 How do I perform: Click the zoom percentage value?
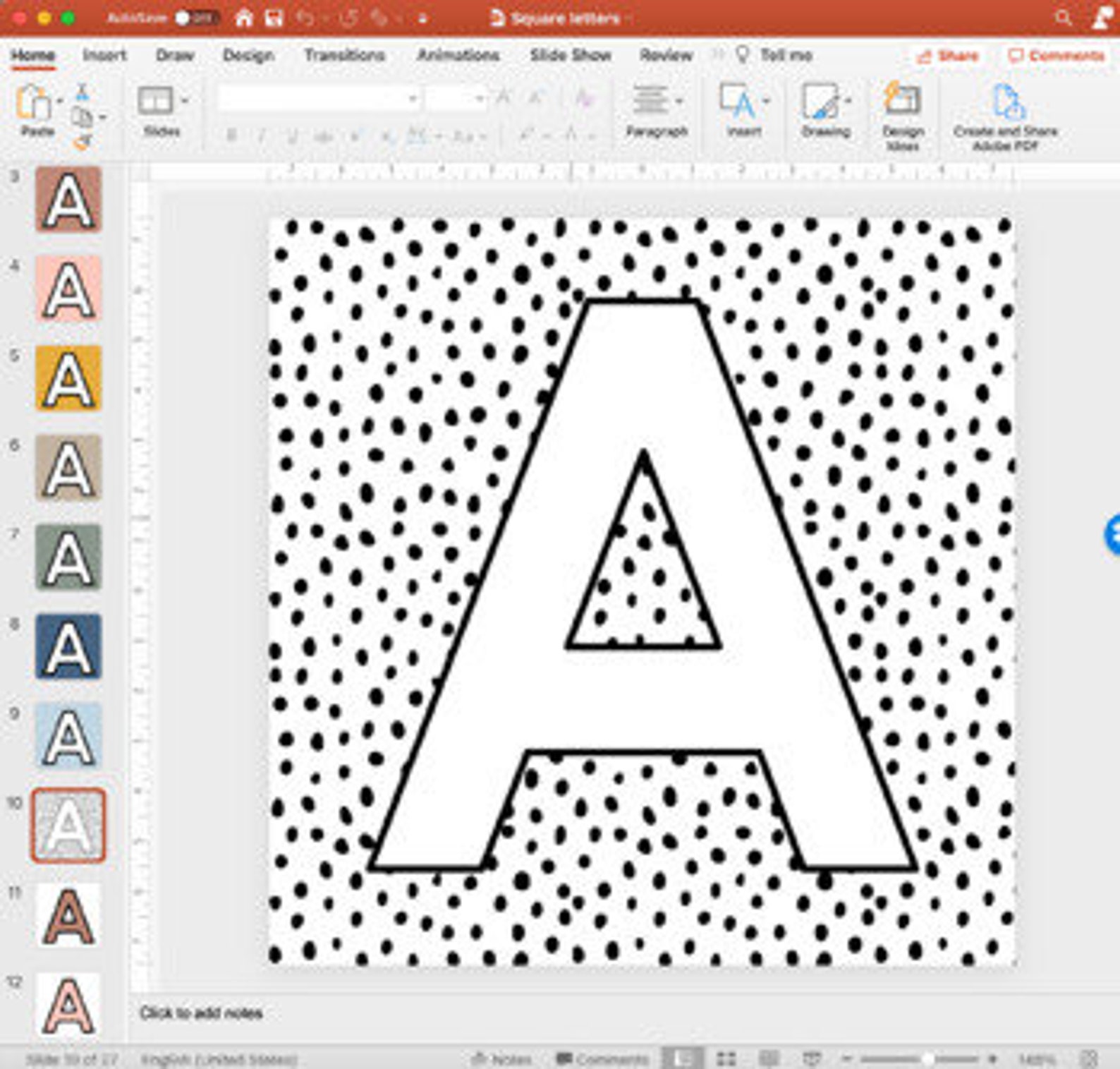1037,1059
